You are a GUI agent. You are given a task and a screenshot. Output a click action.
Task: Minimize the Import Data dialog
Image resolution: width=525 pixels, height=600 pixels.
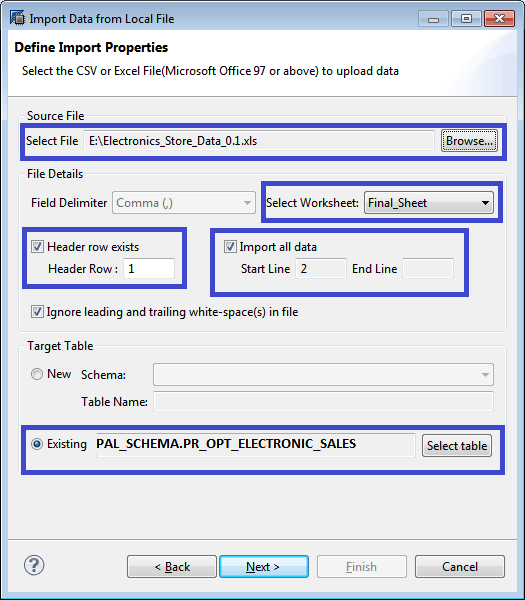433,19
